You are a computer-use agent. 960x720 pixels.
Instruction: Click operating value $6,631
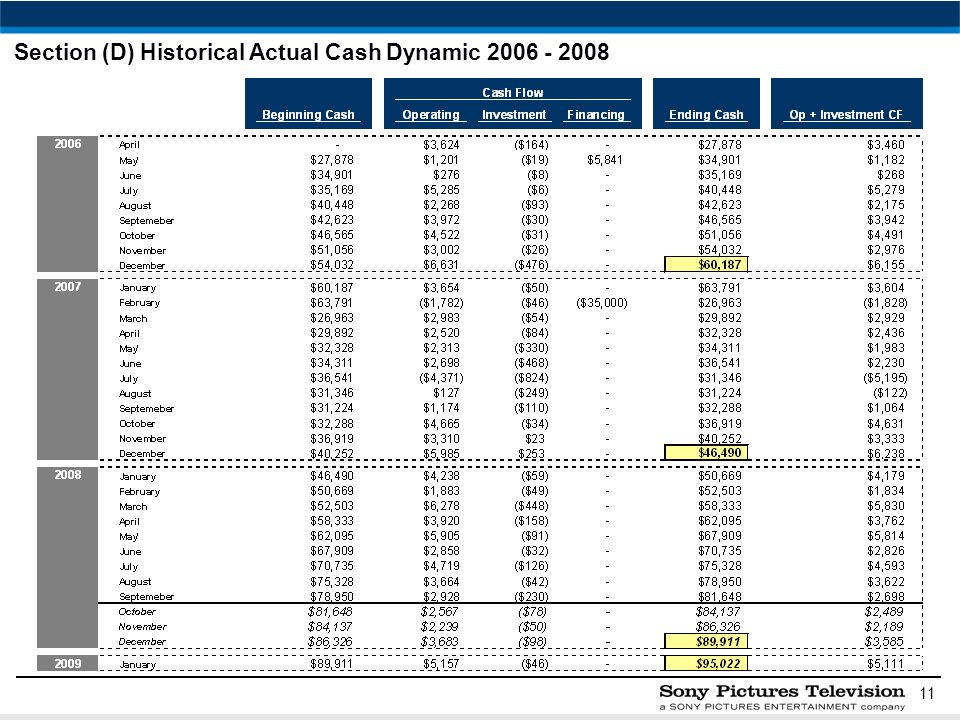(441, 264)
